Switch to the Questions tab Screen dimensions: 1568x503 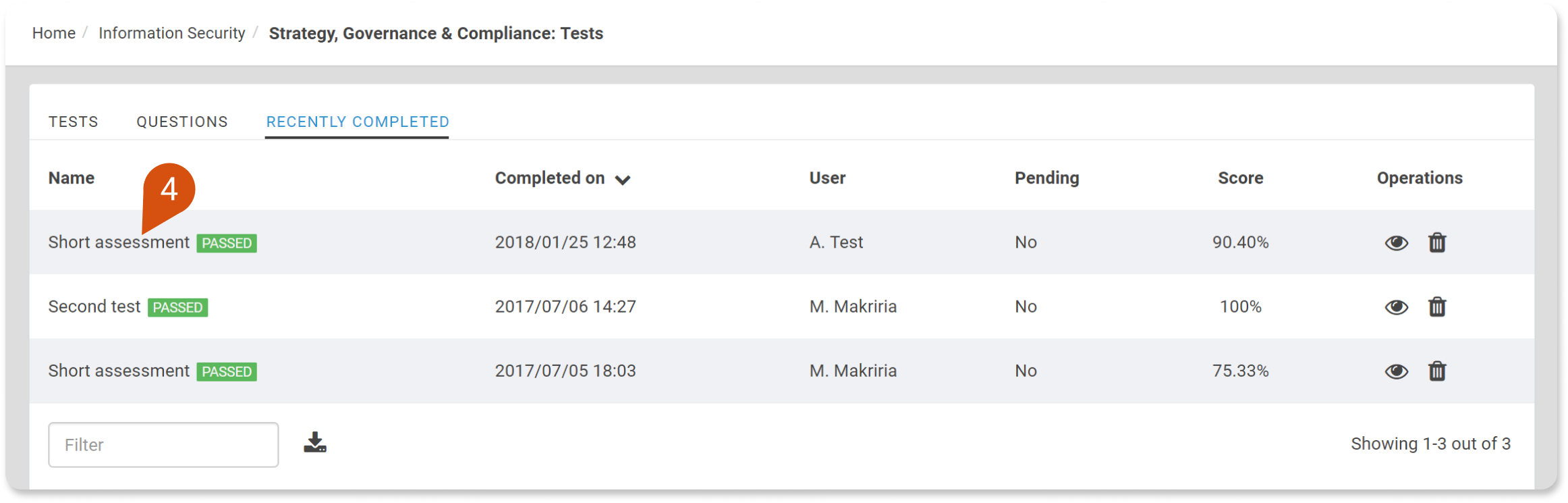coord(182,122)
